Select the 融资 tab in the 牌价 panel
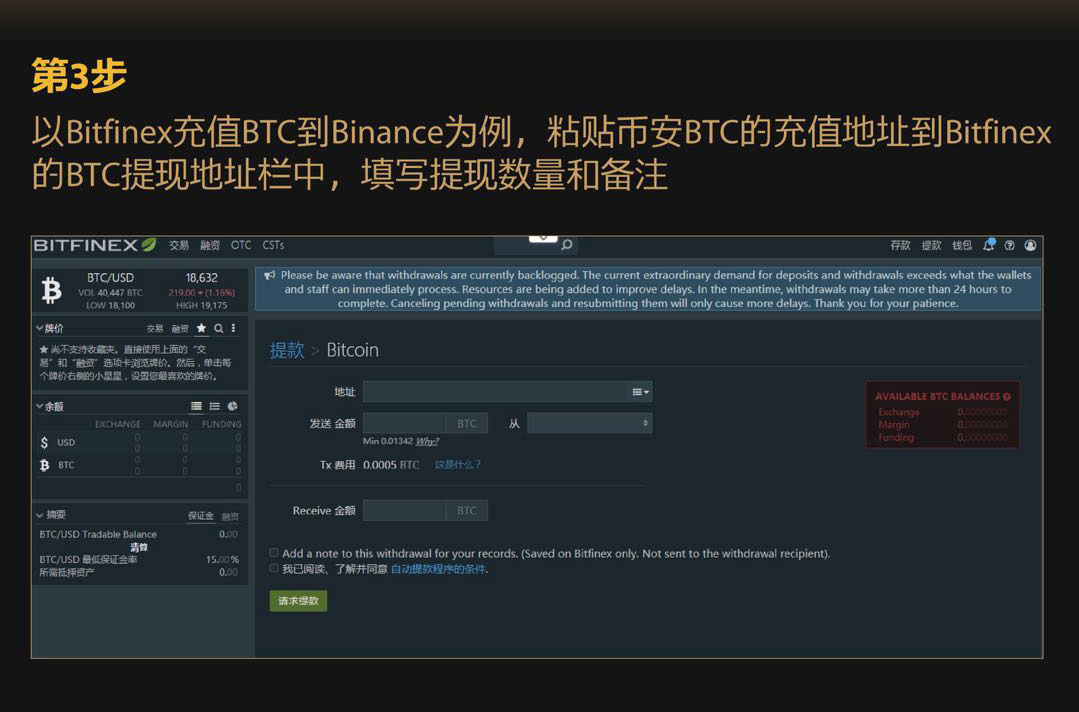The image size is (1079, 712). [x=180, y=329]
